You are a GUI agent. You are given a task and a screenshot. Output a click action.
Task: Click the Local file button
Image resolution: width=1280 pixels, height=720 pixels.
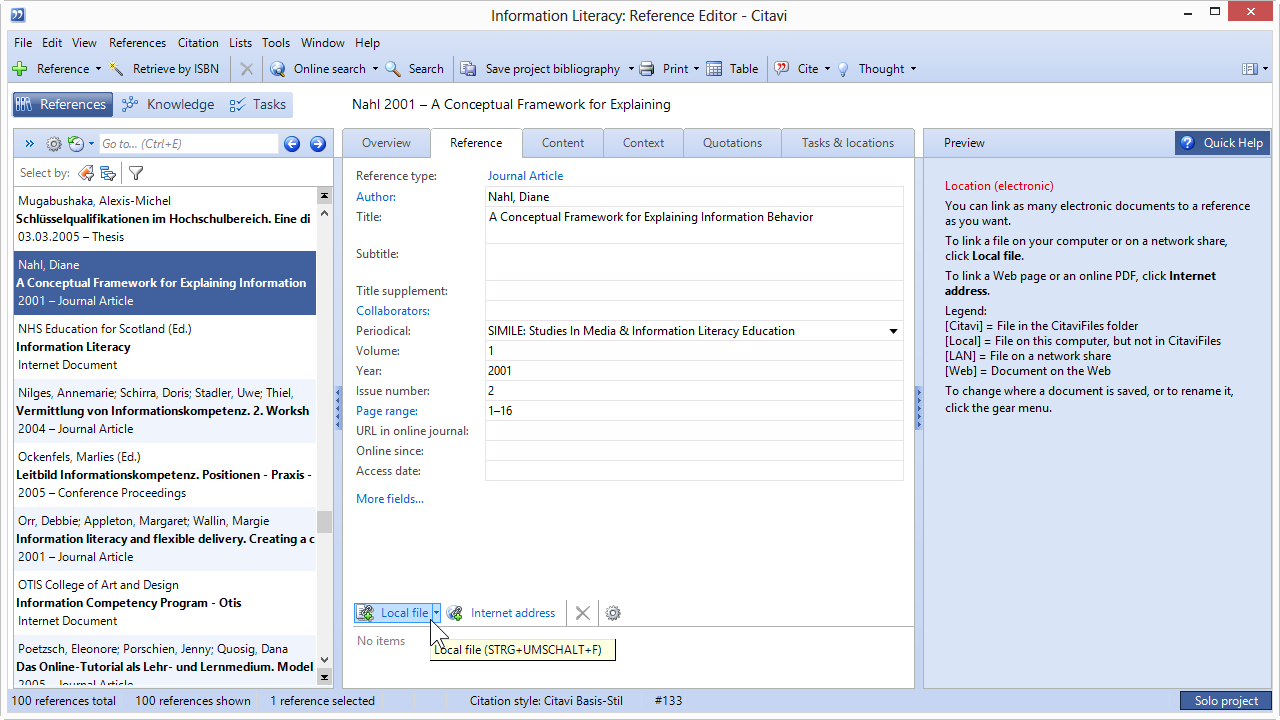click(x=393, y=613)
